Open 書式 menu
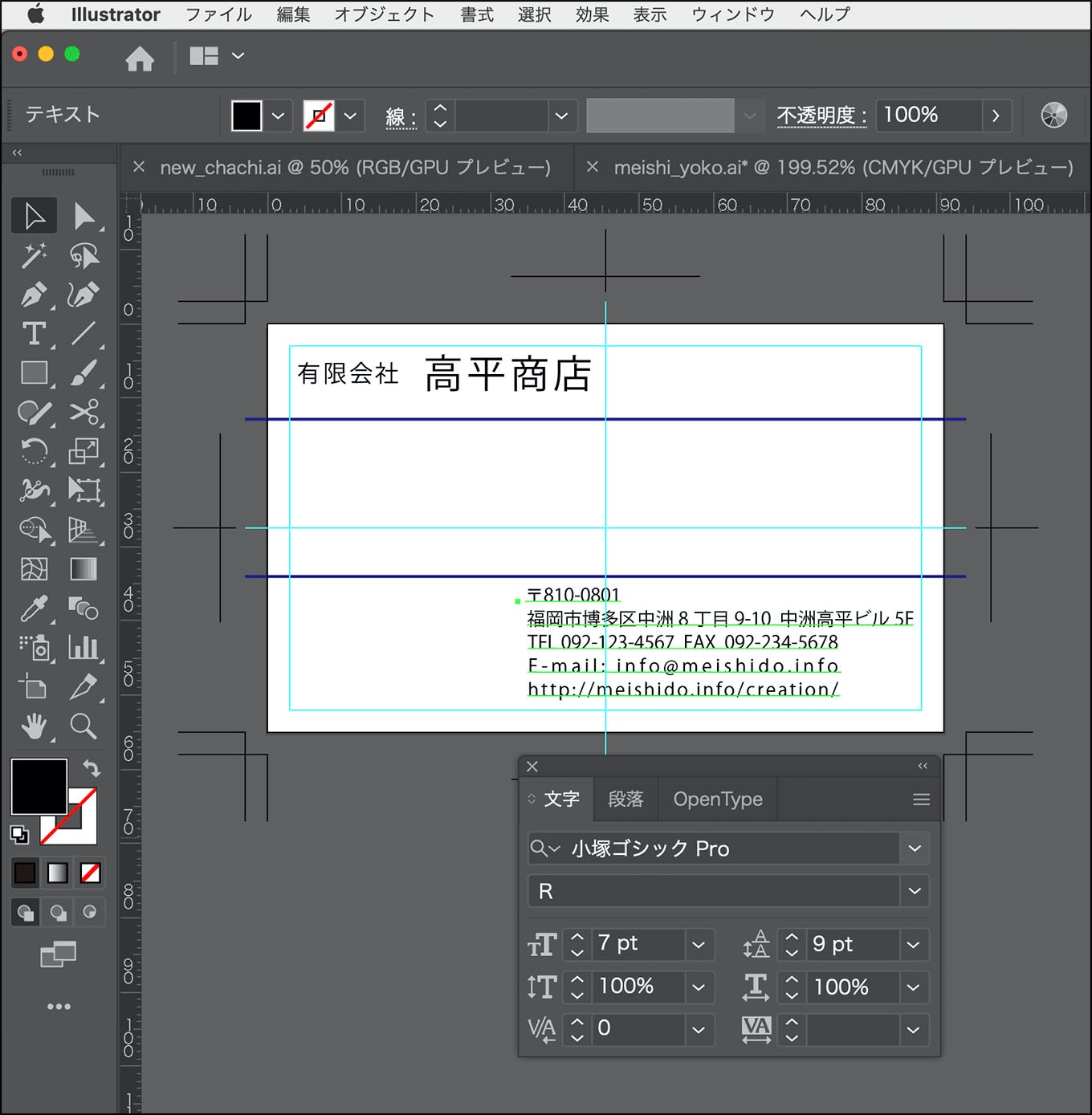 click(477, 14)
